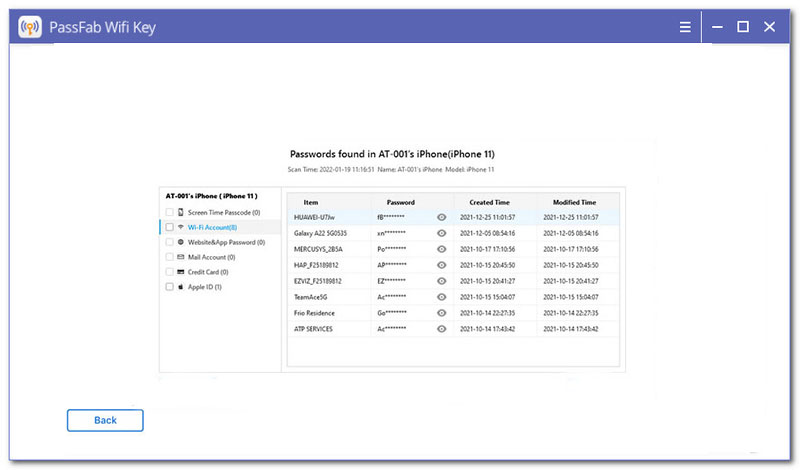Reveal ATP SERVICES password
The width and height of the screenshot is (800, 470).
coord(442,329)
